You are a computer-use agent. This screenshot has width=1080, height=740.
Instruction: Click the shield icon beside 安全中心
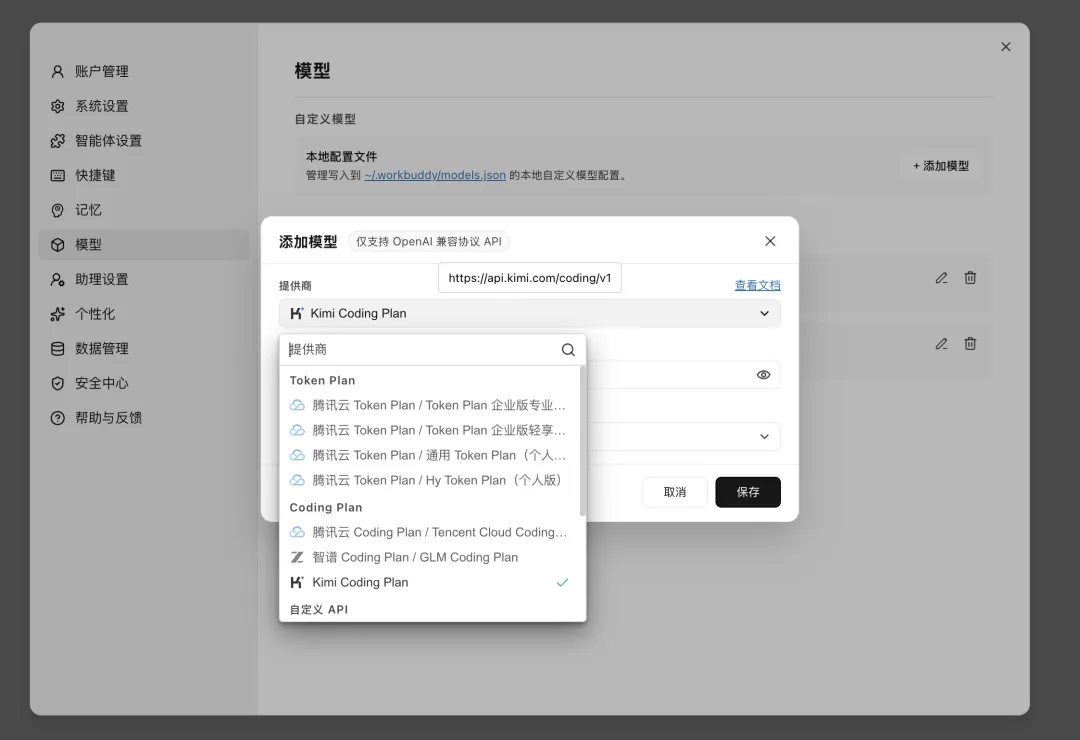(58, 383)
